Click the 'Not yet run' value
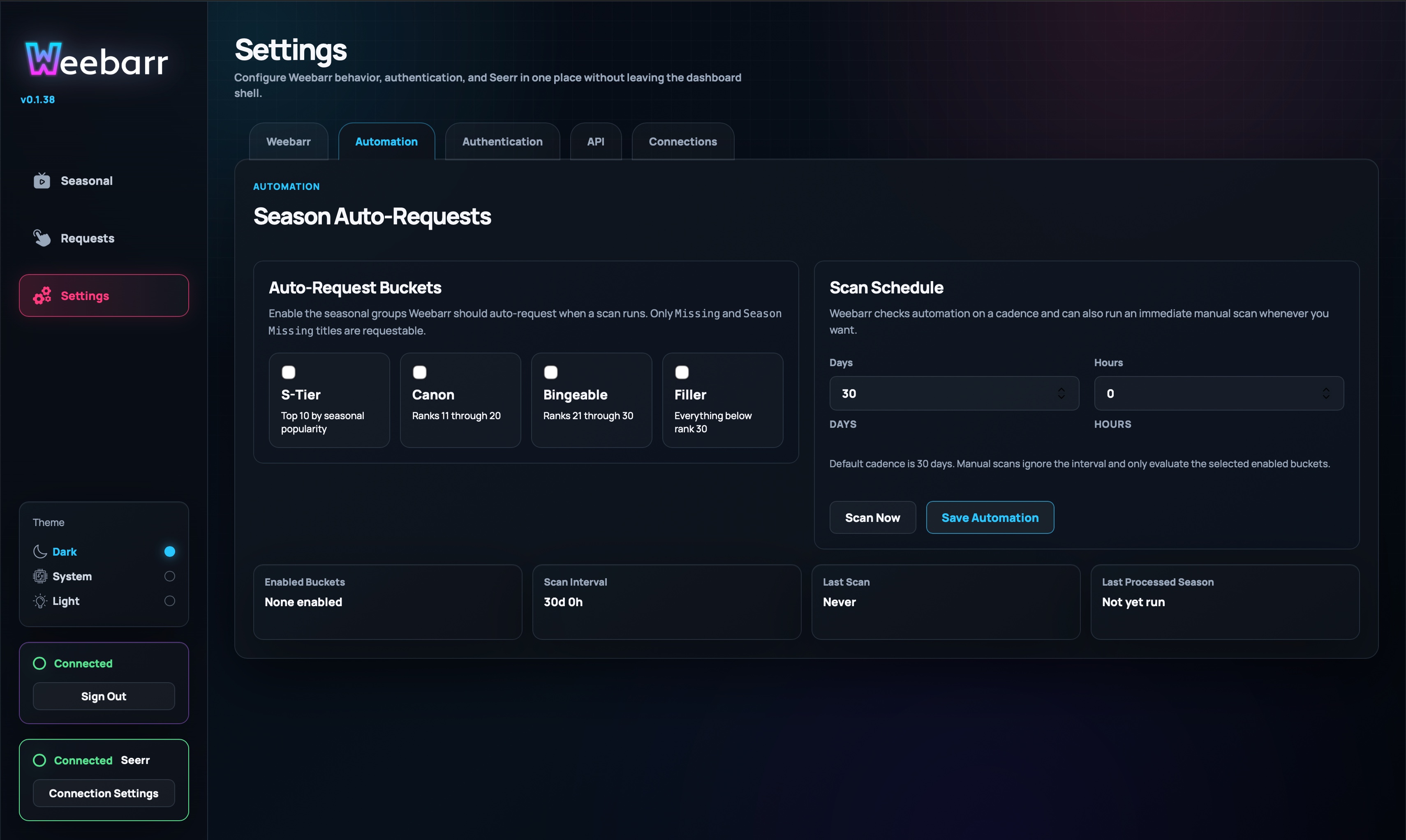This screenshot has height=840, width=1406. pos(1133,602)
